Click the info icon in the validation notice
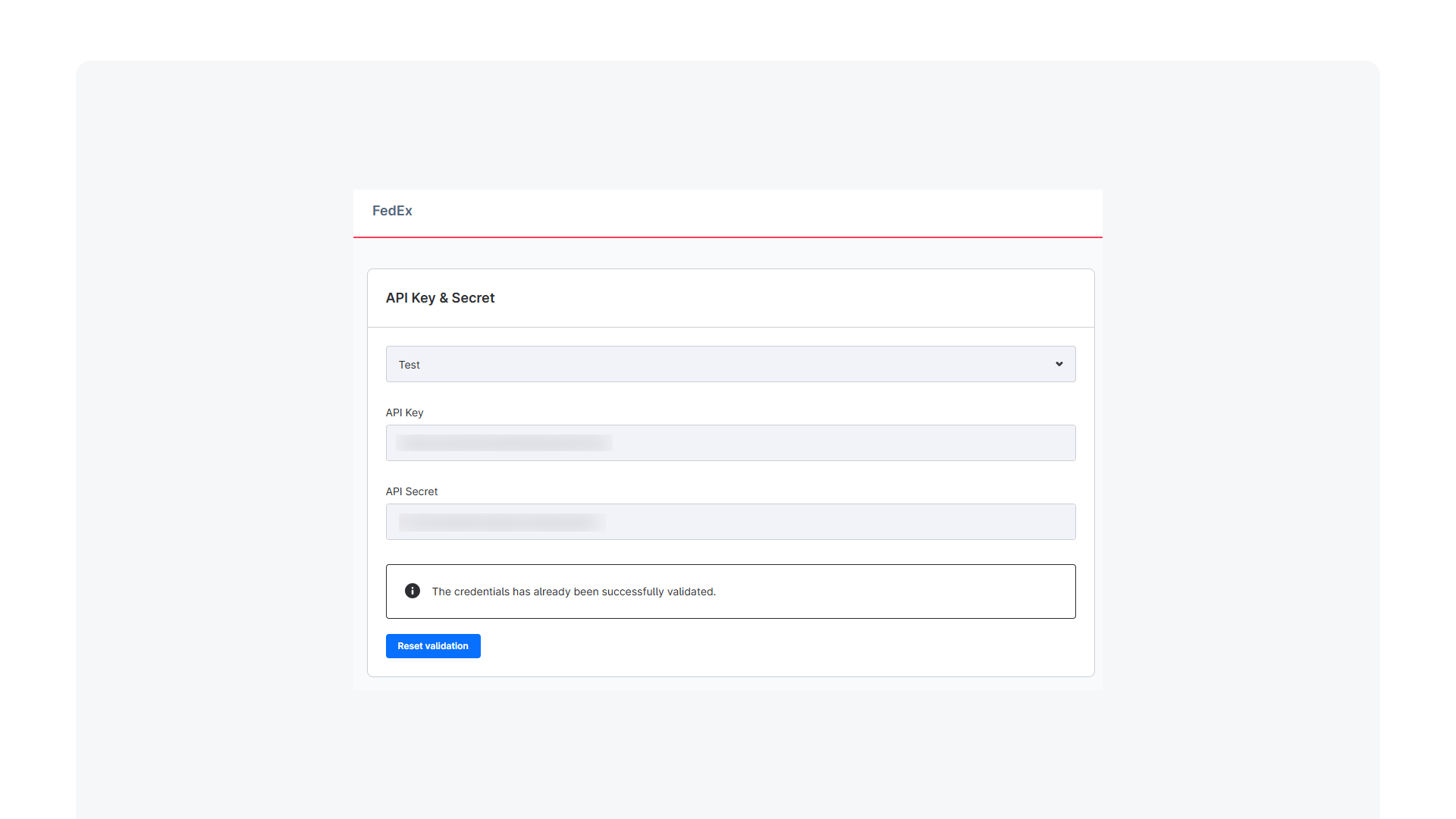1456x819 pixels. pyautogui.click(x=412, y=591)
